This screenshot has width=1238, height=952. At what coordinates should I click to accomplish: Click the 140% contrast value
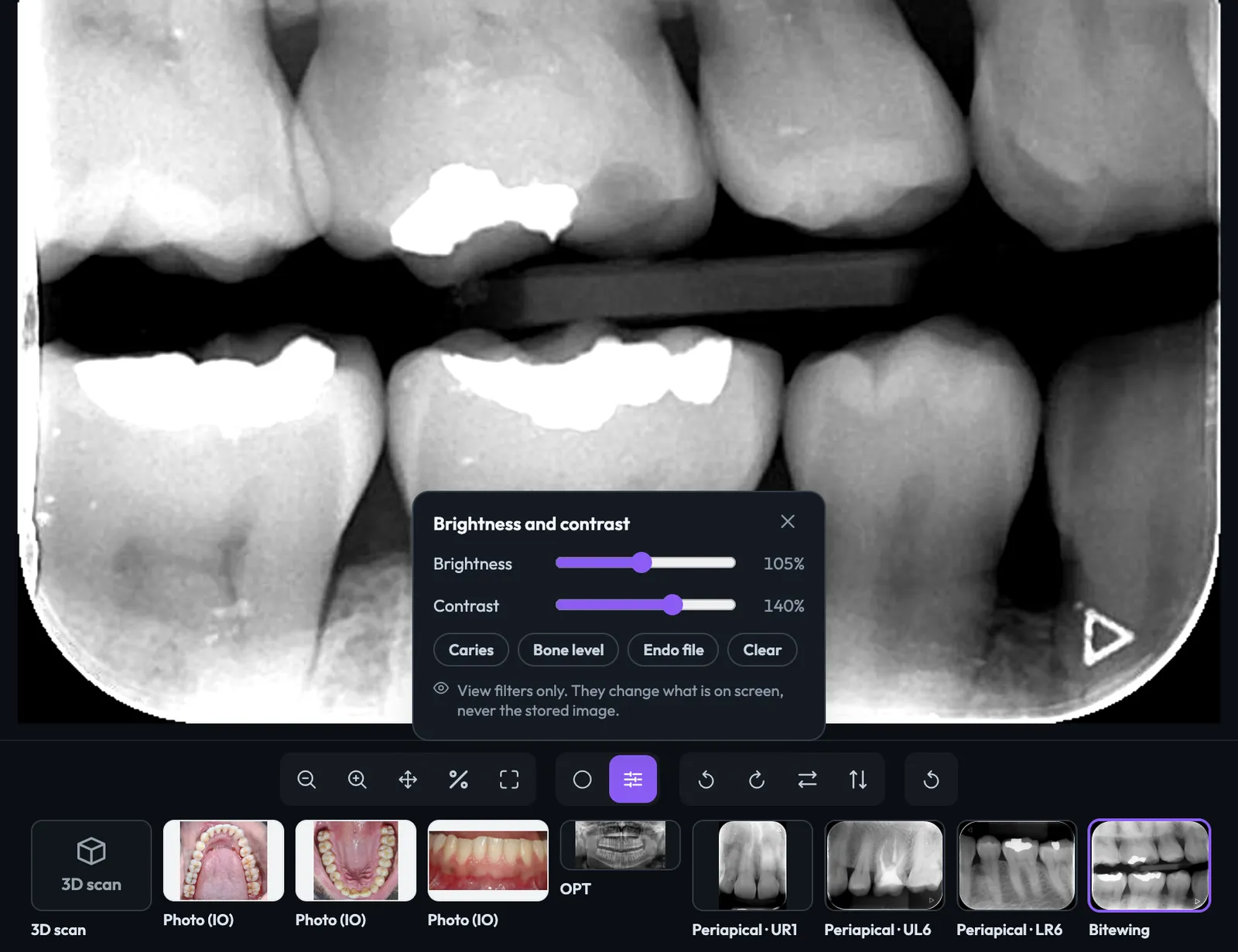784,606
